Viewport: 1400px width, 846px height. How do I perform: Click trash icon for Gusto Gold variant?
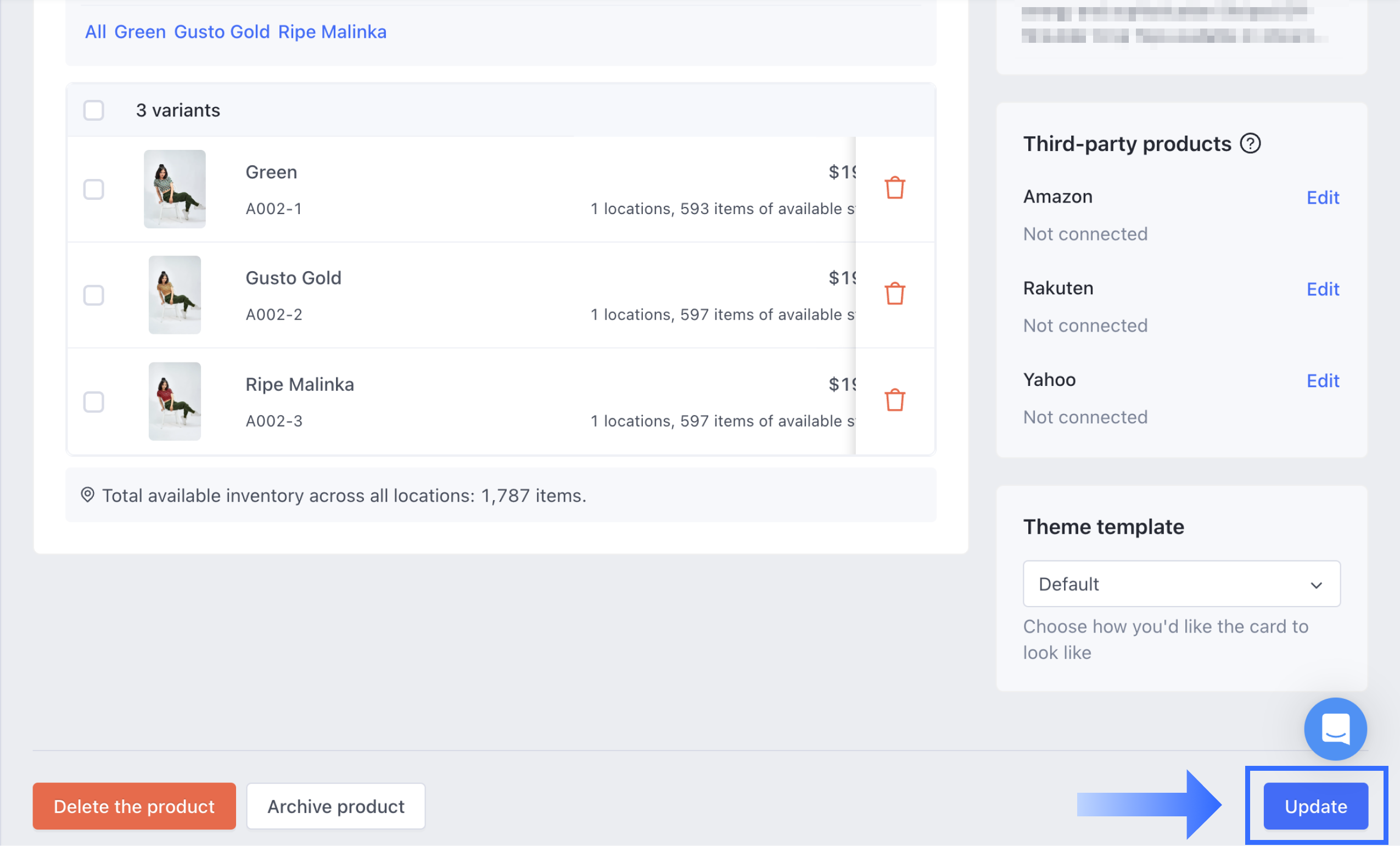pos(894,294)
